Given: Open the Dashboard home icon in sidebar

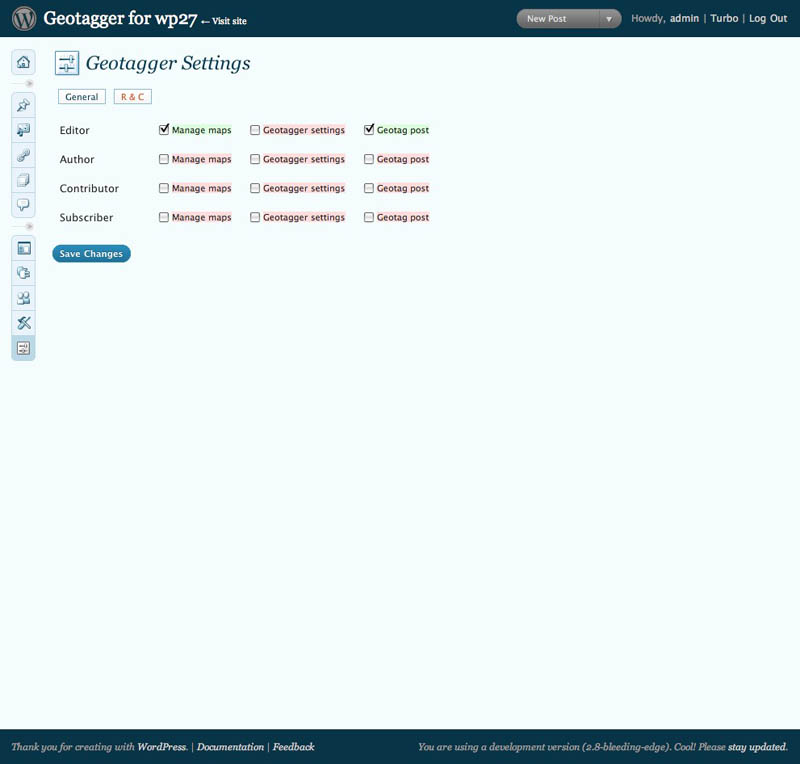Looking at the screenshot, I should point(23,62).
